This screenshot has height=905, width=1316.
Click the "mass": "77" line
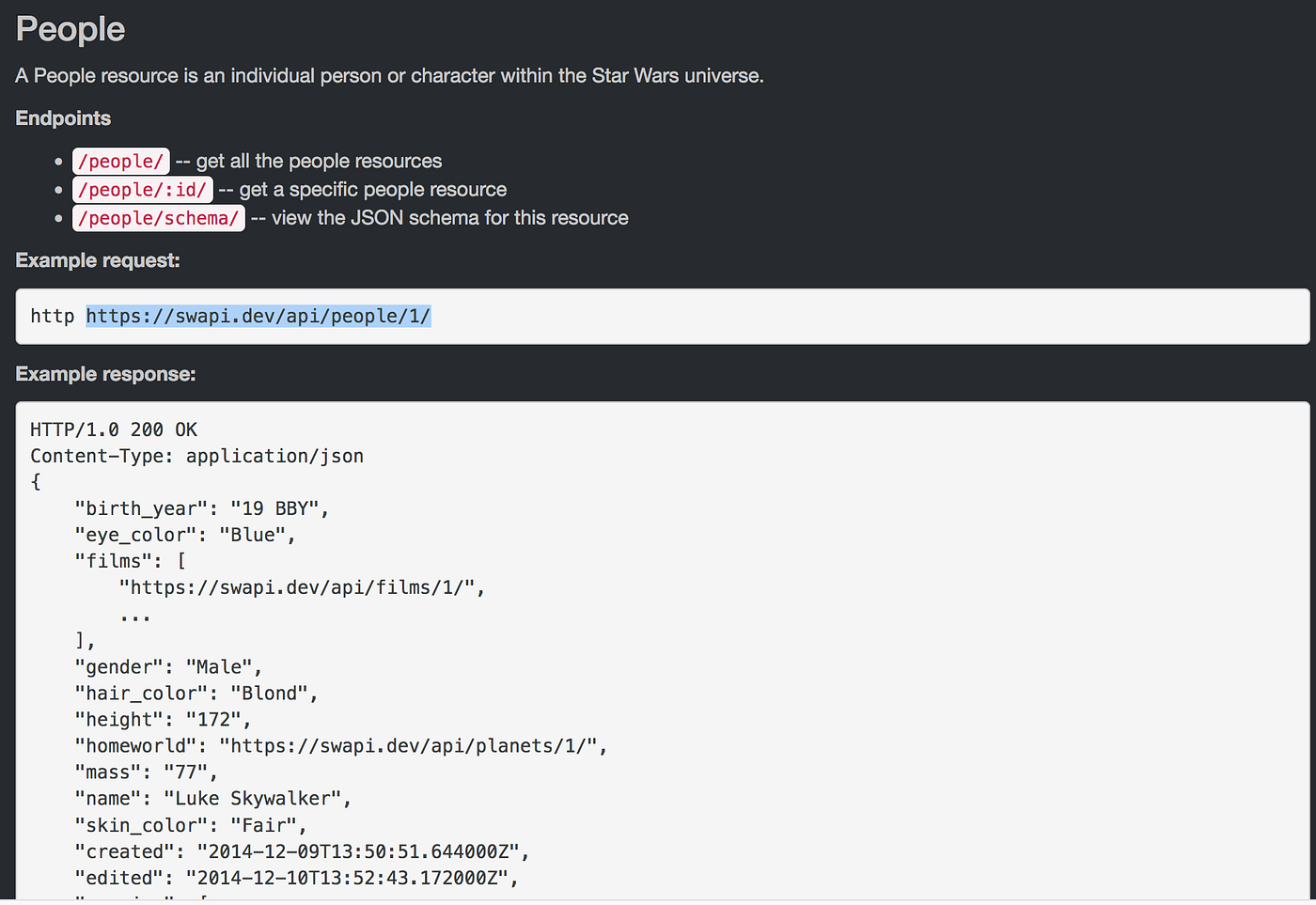pyautogui.click(x=146, y=772)
